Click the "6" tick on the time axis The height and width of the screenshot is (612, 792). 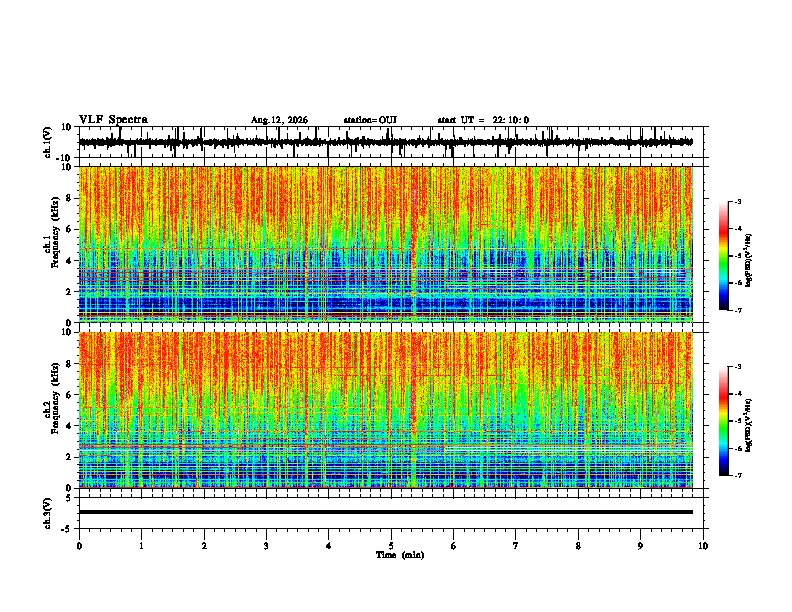pos(454,545)
